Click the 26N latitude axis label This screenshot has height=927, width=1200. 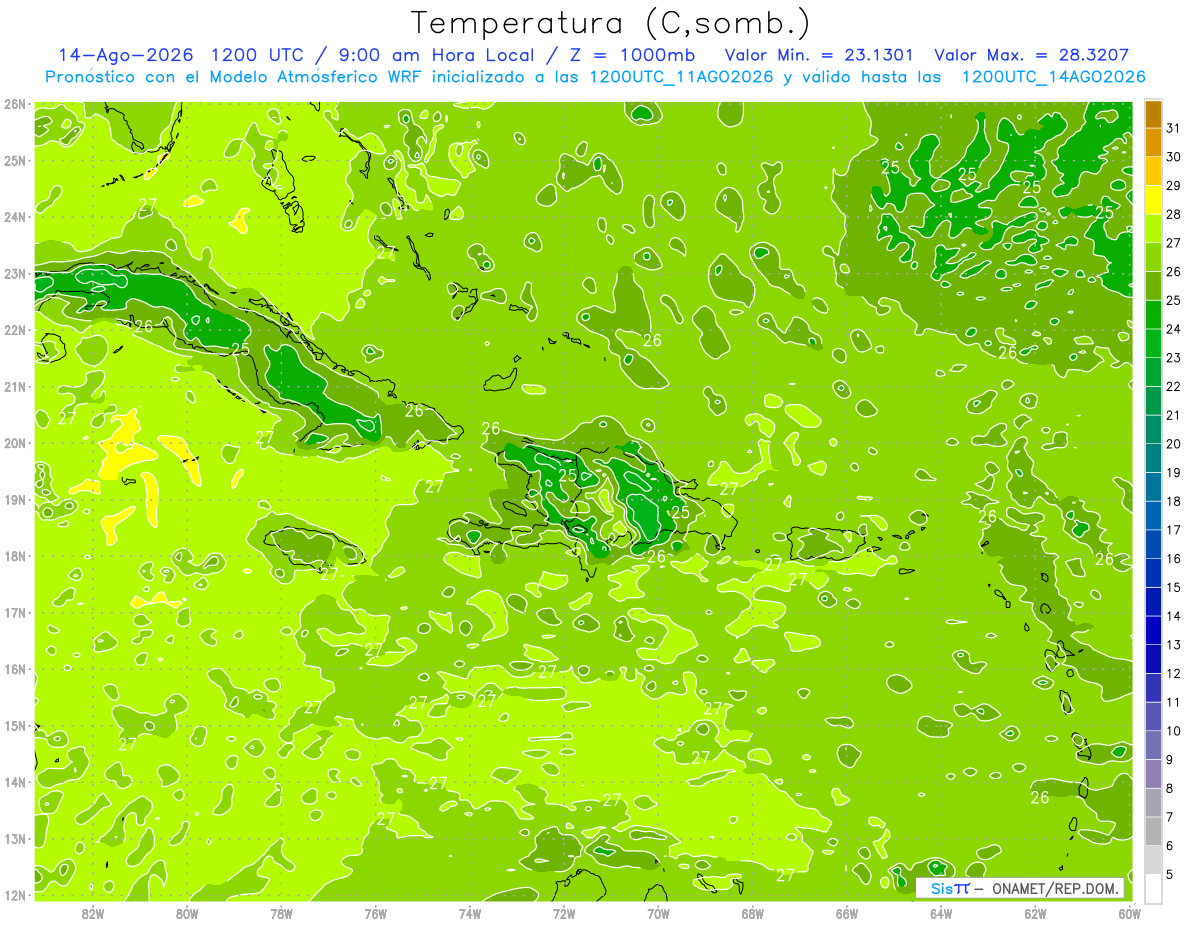(x=15, y=104)
